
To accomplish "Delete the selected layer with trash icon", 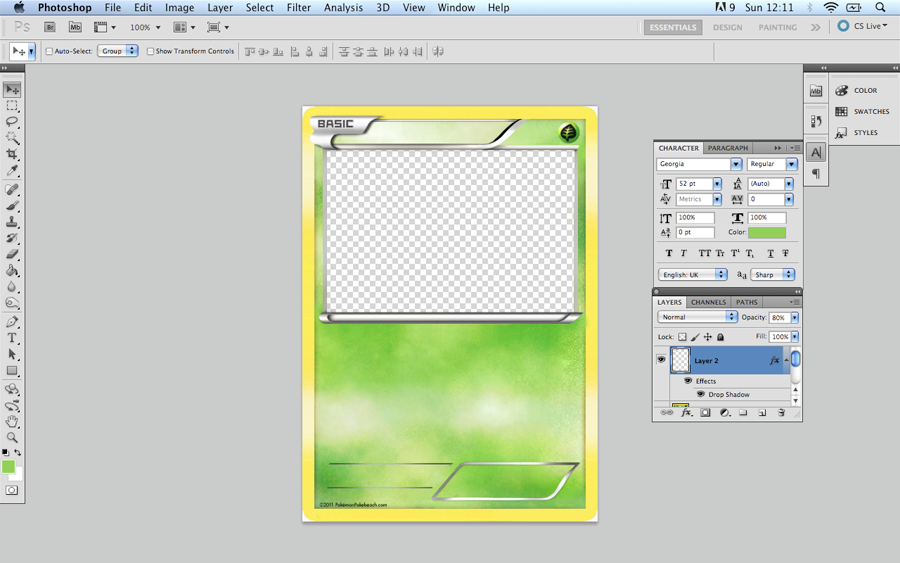I will click(781, 413).
